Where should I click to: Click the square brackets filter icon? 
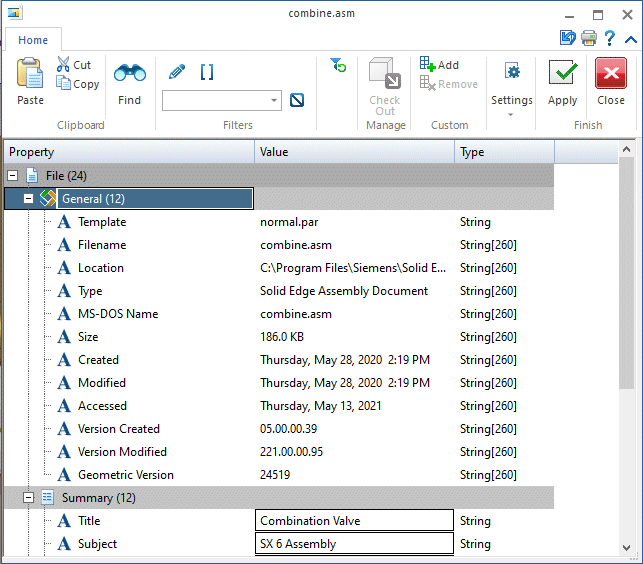[207, 72]
